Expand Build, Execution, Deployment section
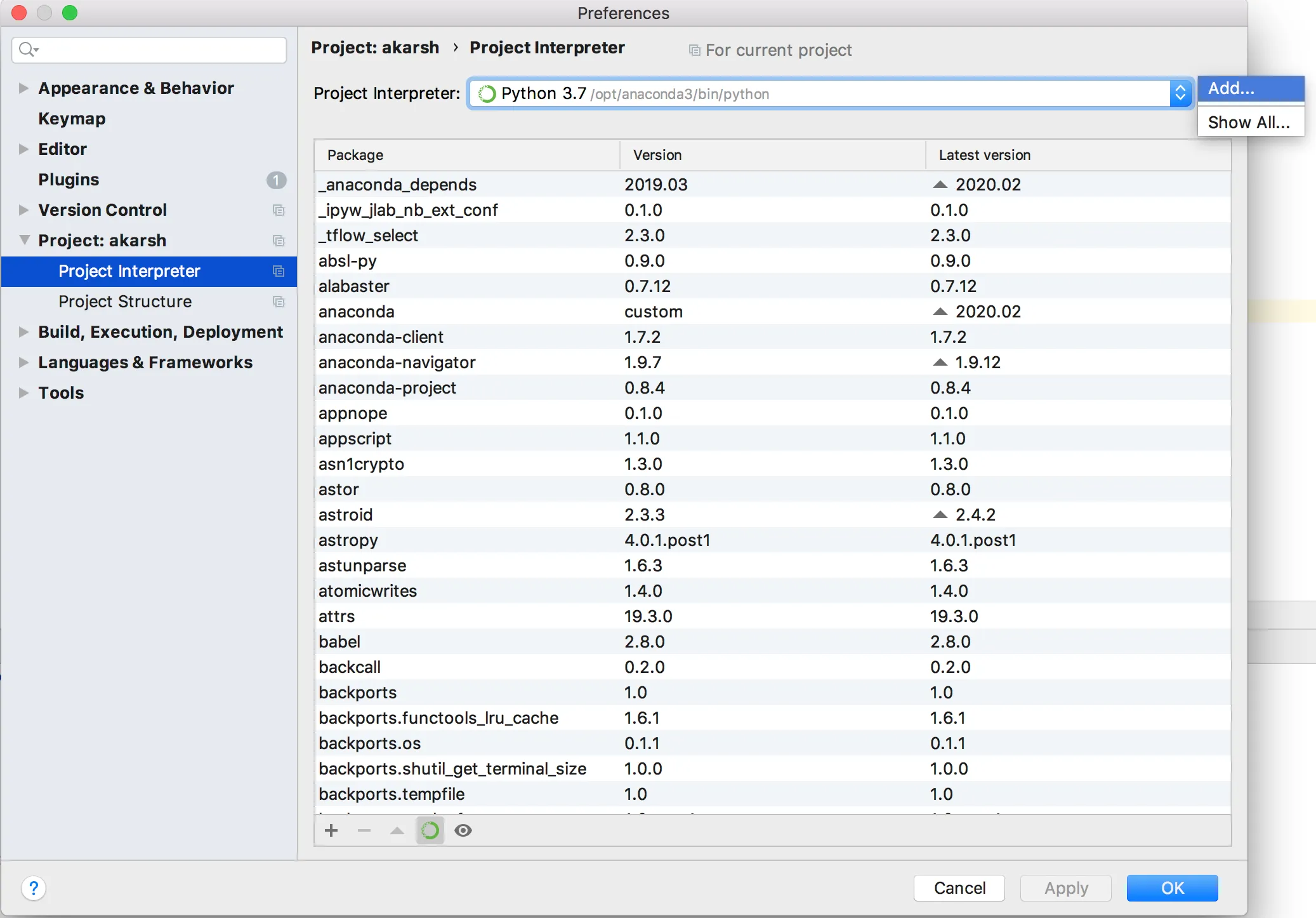1316x918 pixels. [x=23, y=332]
